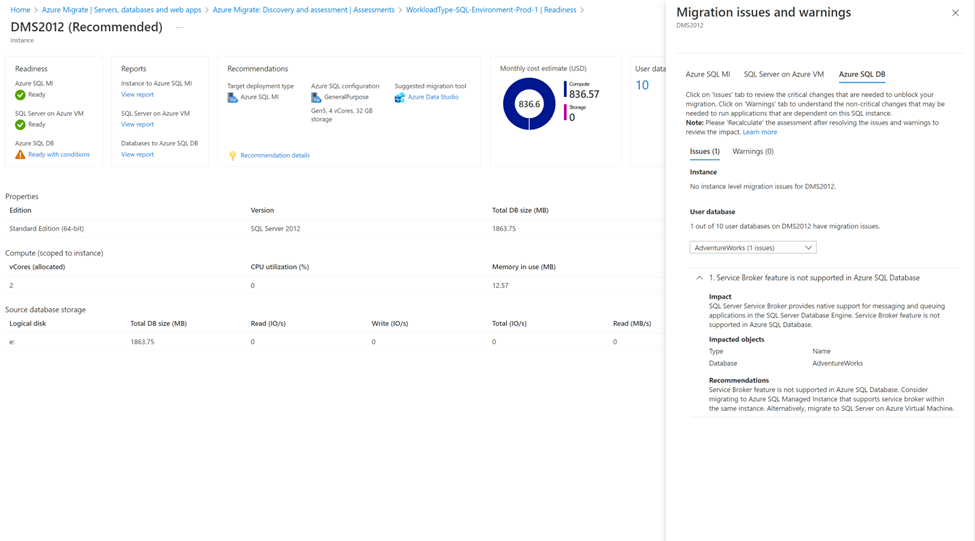Screen dimensions: 975x541
Task: Open Azure Migrate Servers, databases and web apps breadcrumb
Action: 121,10
